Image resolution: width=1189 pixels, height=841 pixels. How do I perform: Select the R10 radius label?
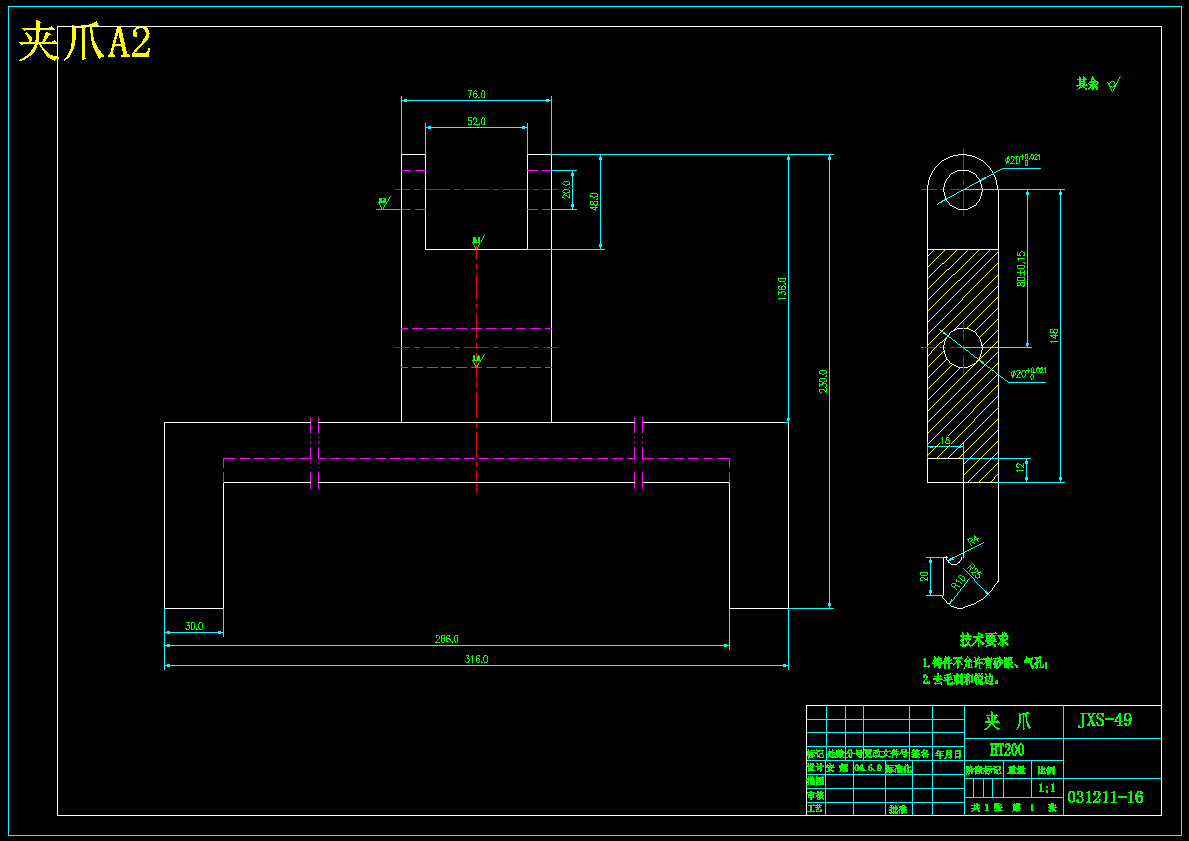coord(958,582)
